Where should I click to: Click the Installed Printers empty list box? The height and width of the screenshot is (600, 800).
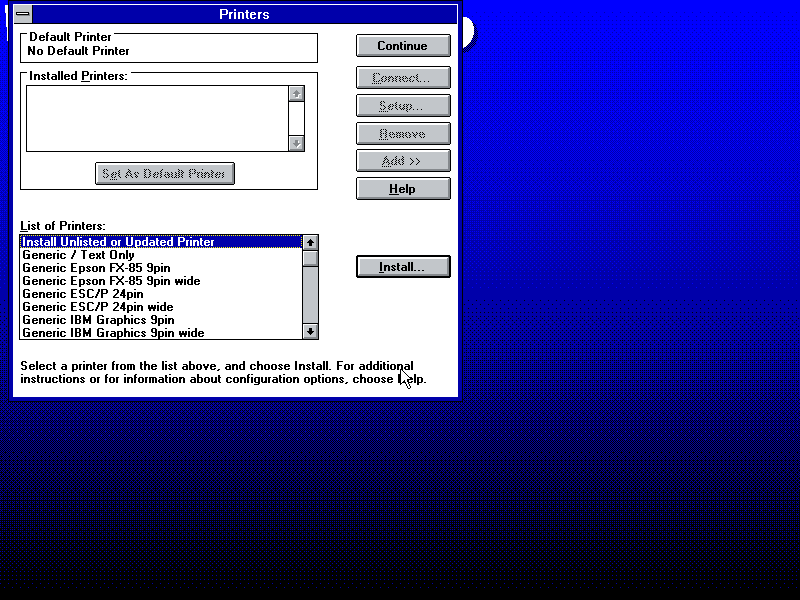155,118
